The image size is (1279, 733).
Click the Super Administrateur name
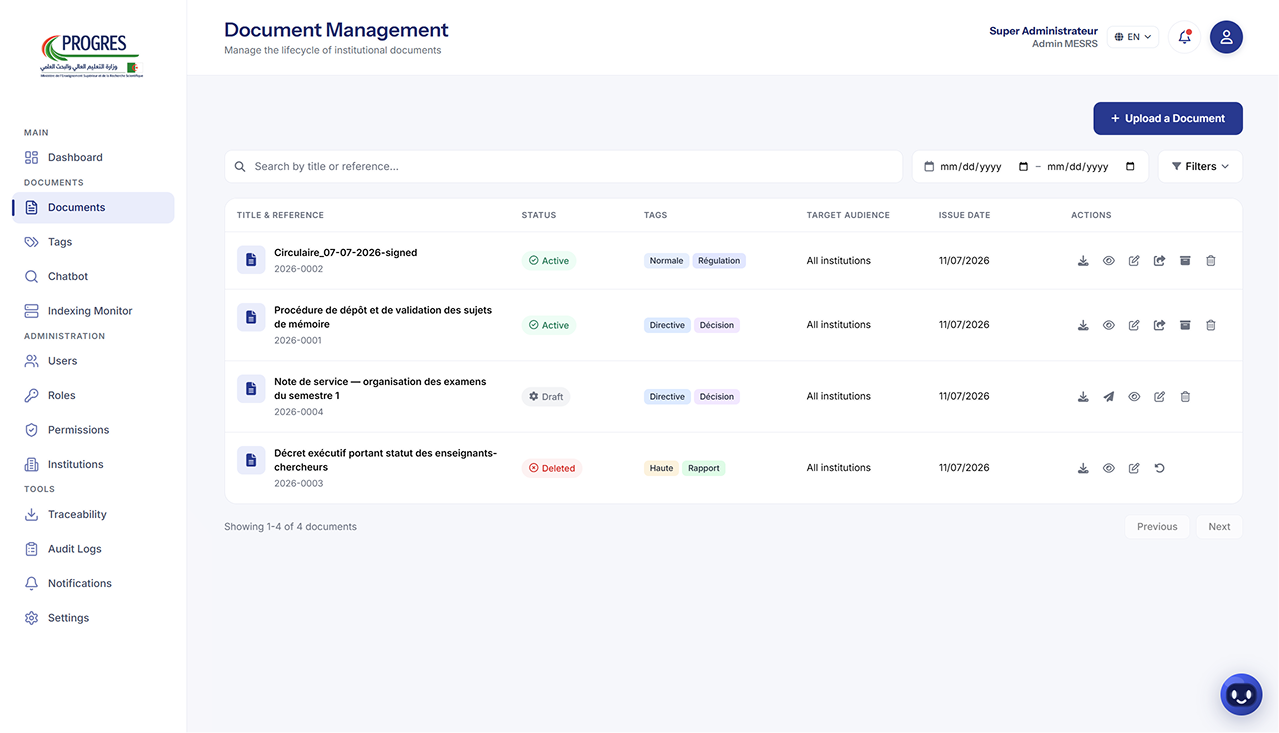coord(1043,31)
